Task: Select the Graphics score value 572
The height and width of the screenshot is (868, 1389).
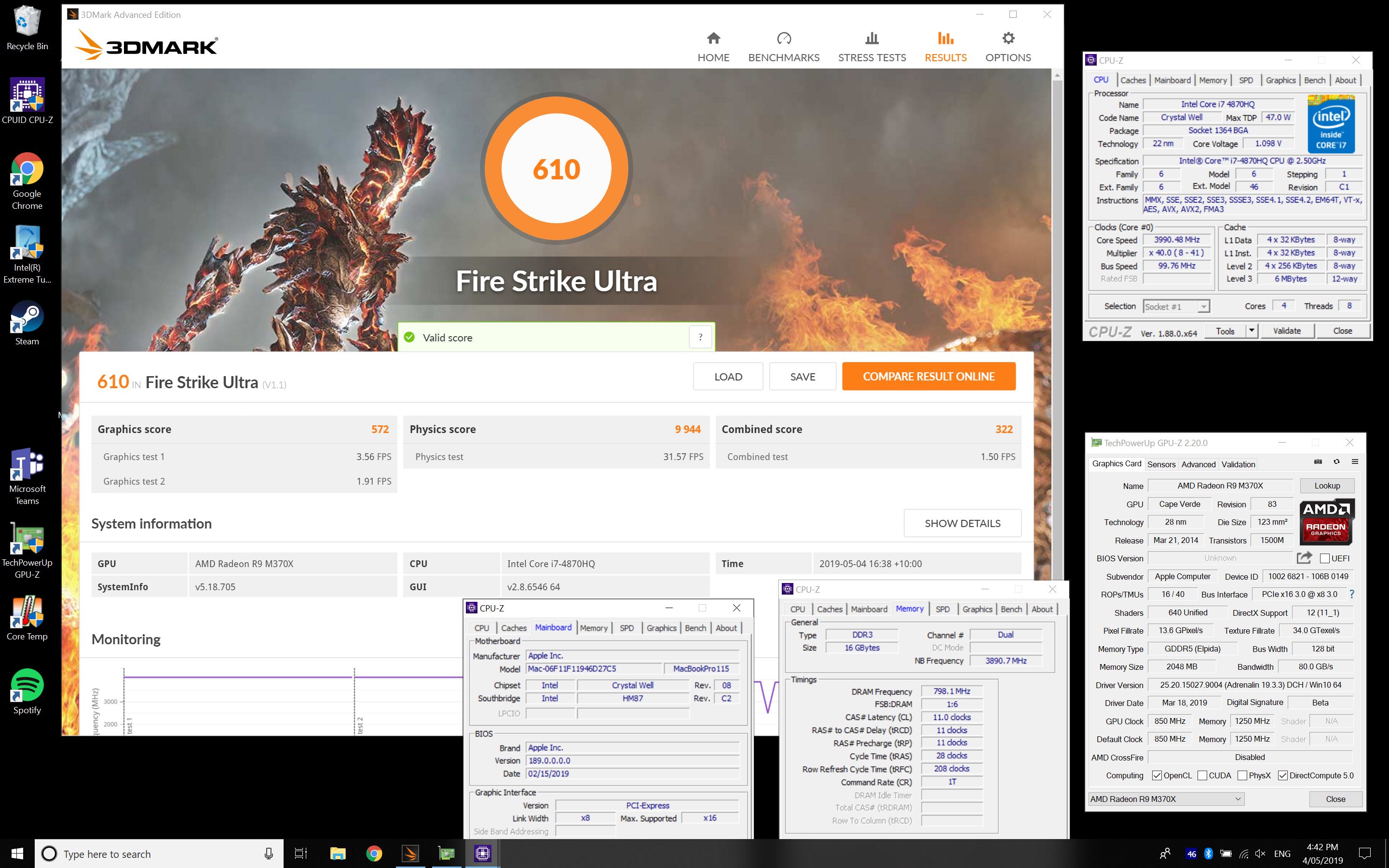Action: point(380,429)
